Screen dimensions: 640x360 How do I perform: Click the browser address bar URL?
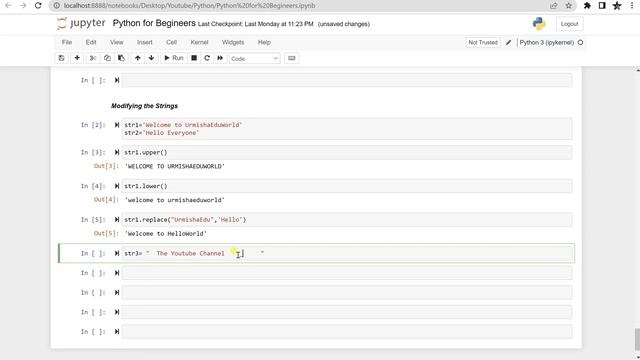pyautogui.click(x=189, y=6)
